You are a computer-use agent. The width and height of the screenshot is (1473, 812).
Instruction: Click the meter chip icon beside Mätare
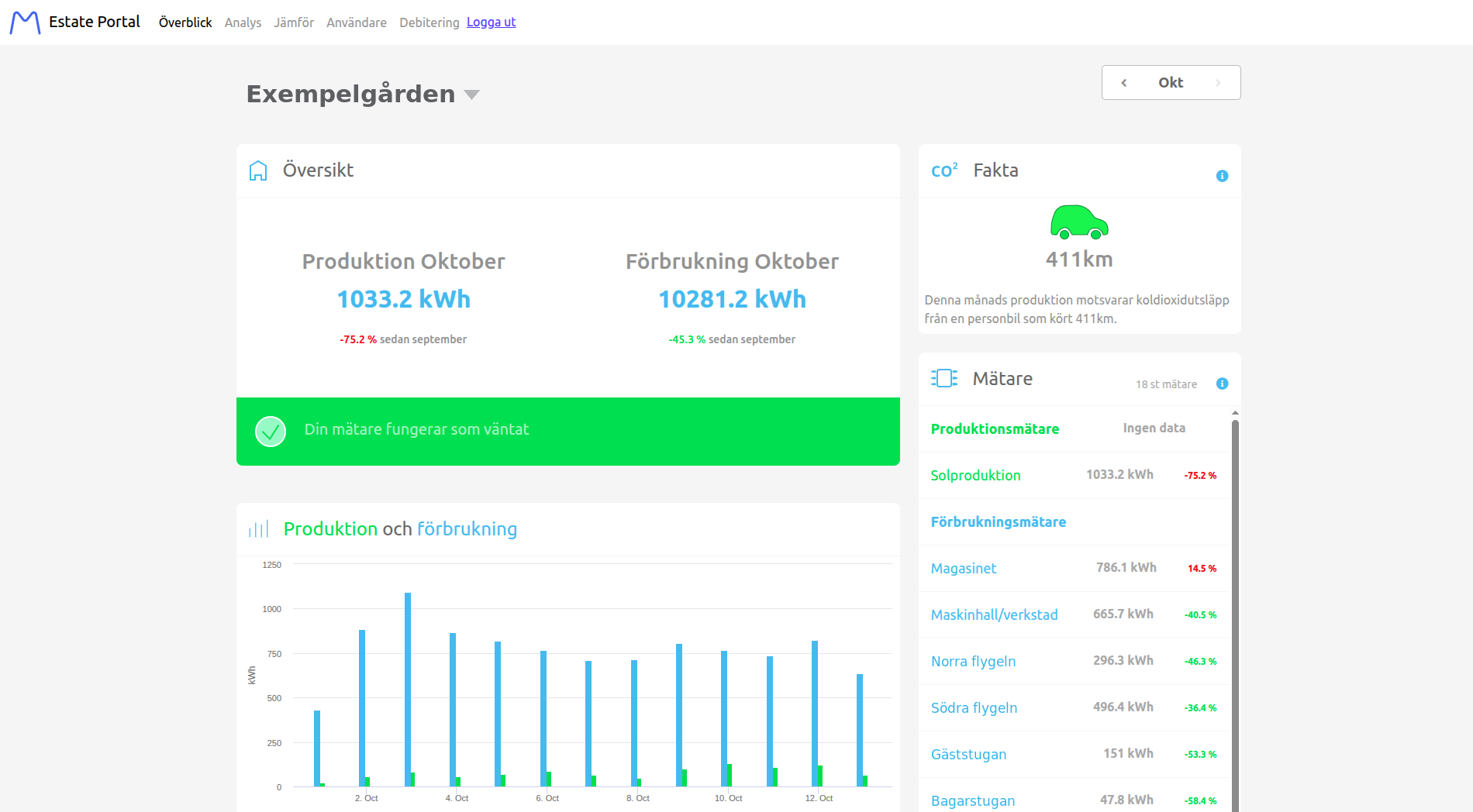pyautogui.click(x=944, y=378)
